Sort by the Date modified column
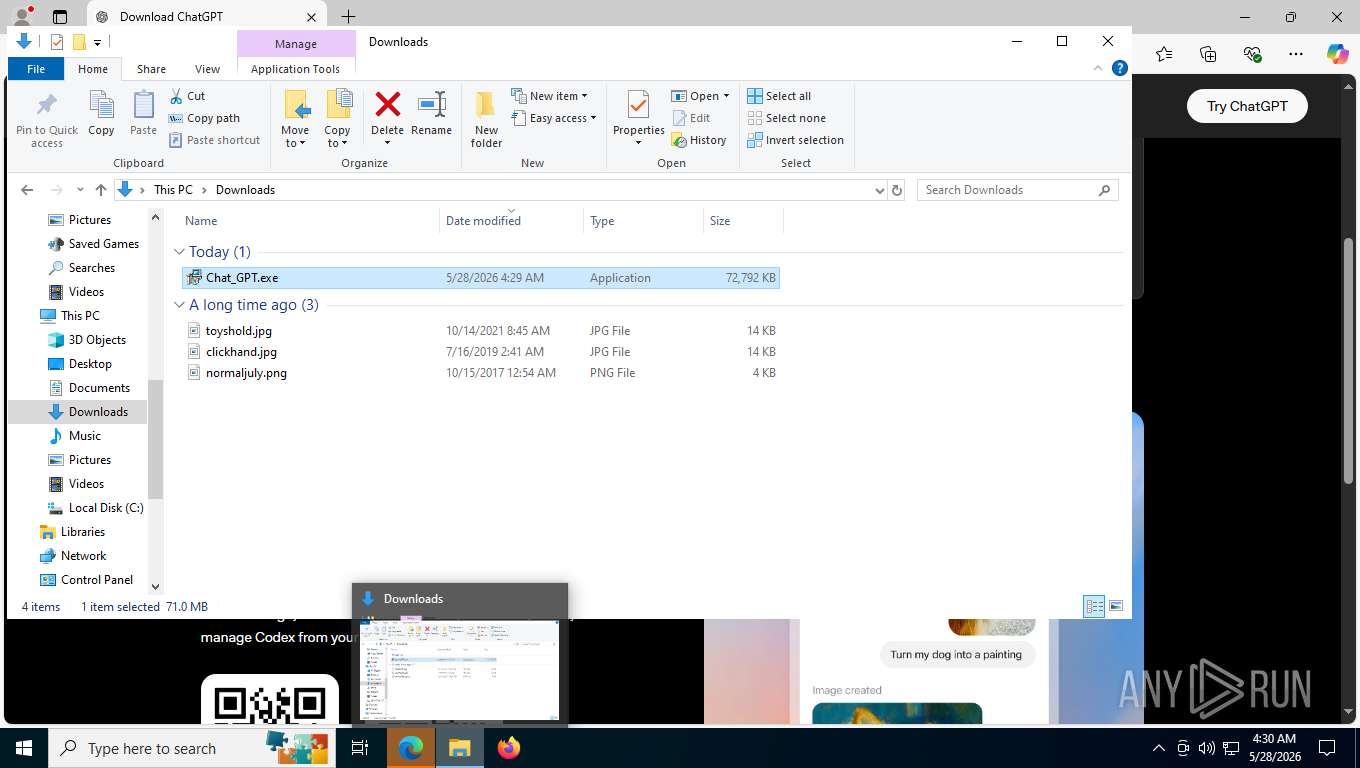1360x768 pixels. [x=511, y=221]
